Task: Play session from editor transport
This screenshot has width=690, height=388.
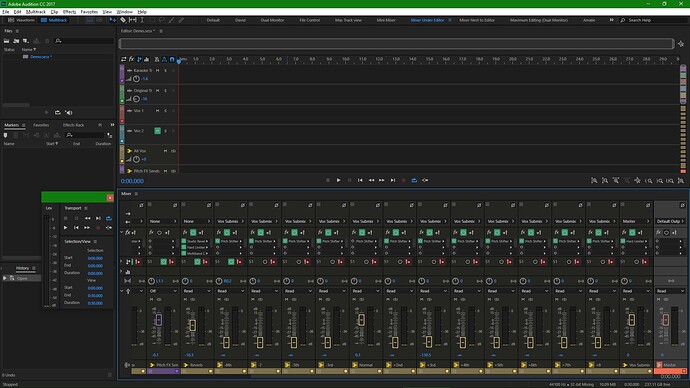Action: coord(338,180)
